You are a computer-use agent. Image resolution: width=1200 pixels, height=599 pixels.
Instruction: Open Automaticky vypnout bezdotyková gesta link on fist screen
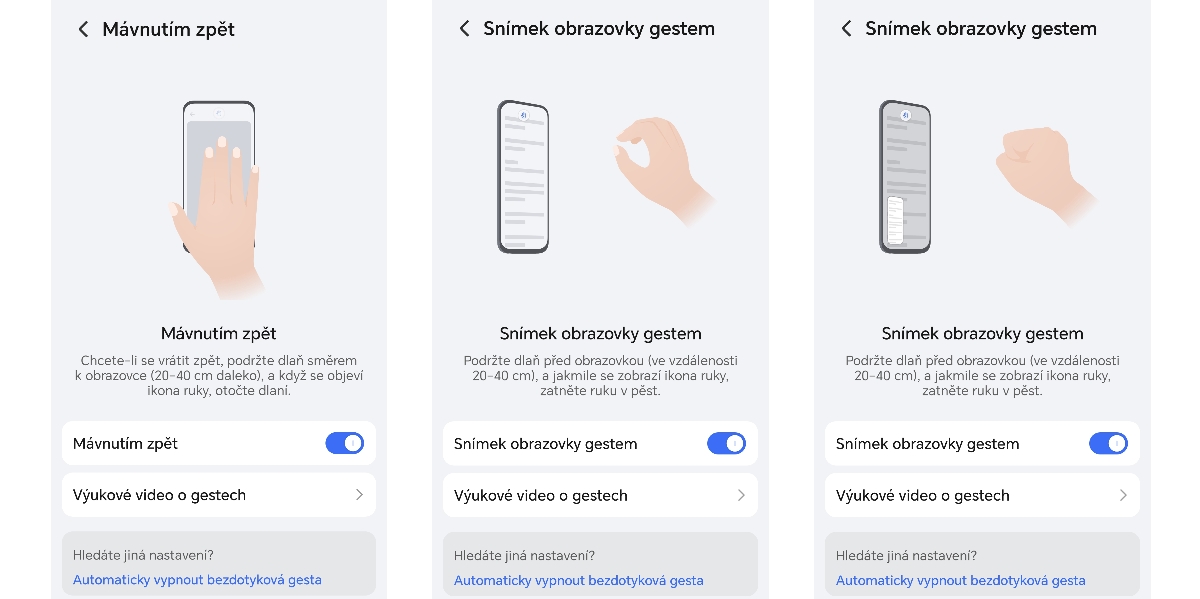[960, 580]
